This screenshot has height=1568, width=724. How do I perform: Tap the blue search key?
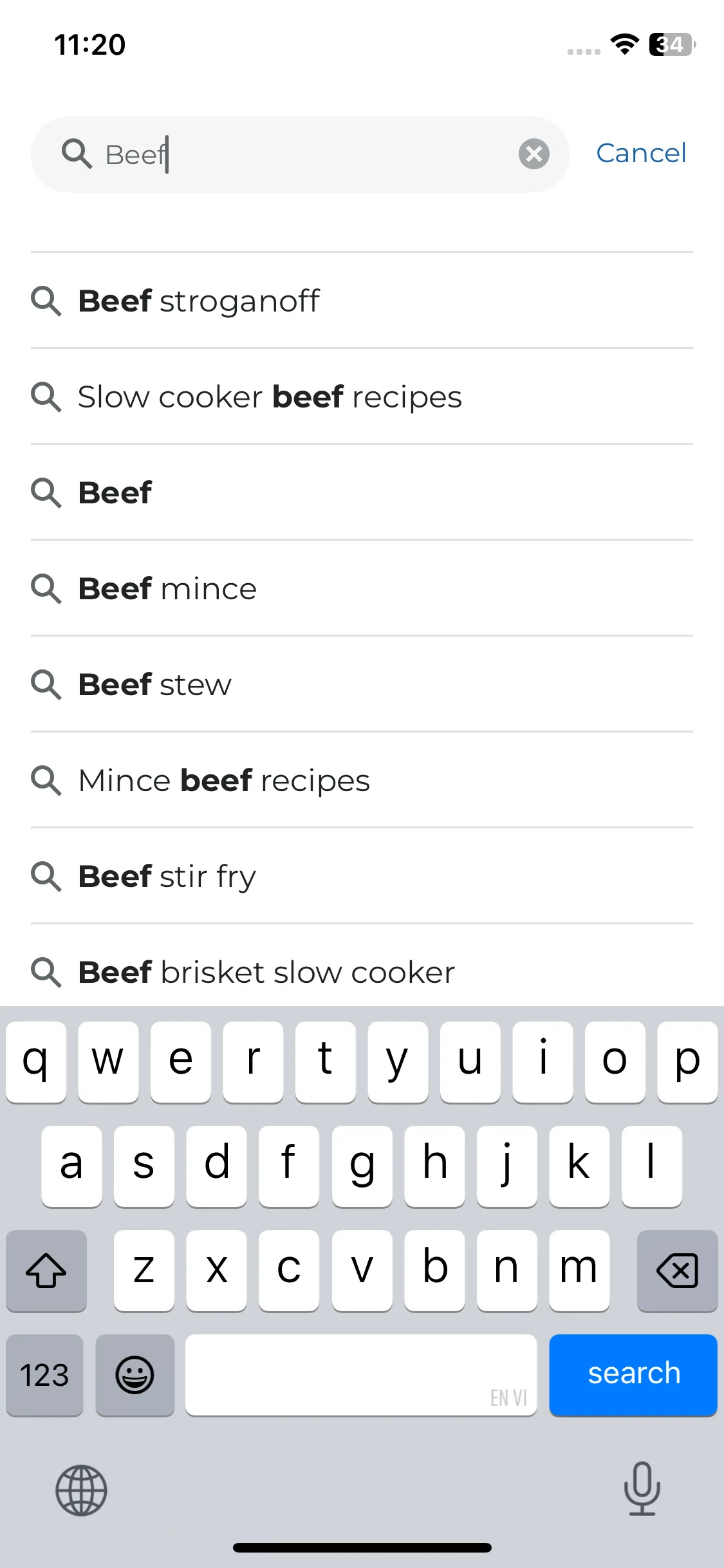[x=633, y=1376]
